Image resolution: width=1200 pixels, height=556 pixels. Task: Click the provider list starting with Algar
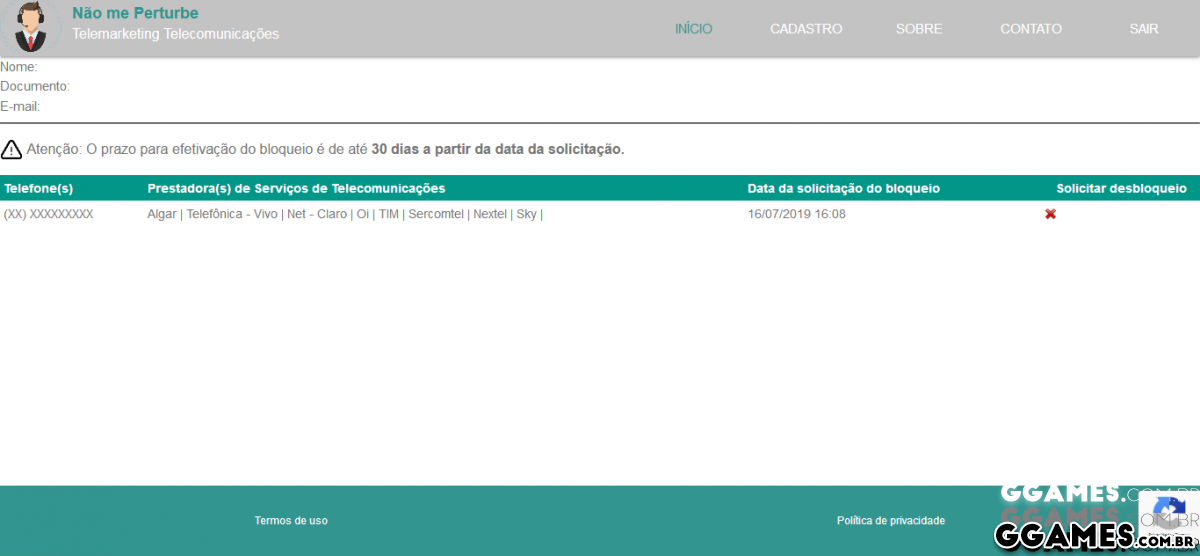345,214
